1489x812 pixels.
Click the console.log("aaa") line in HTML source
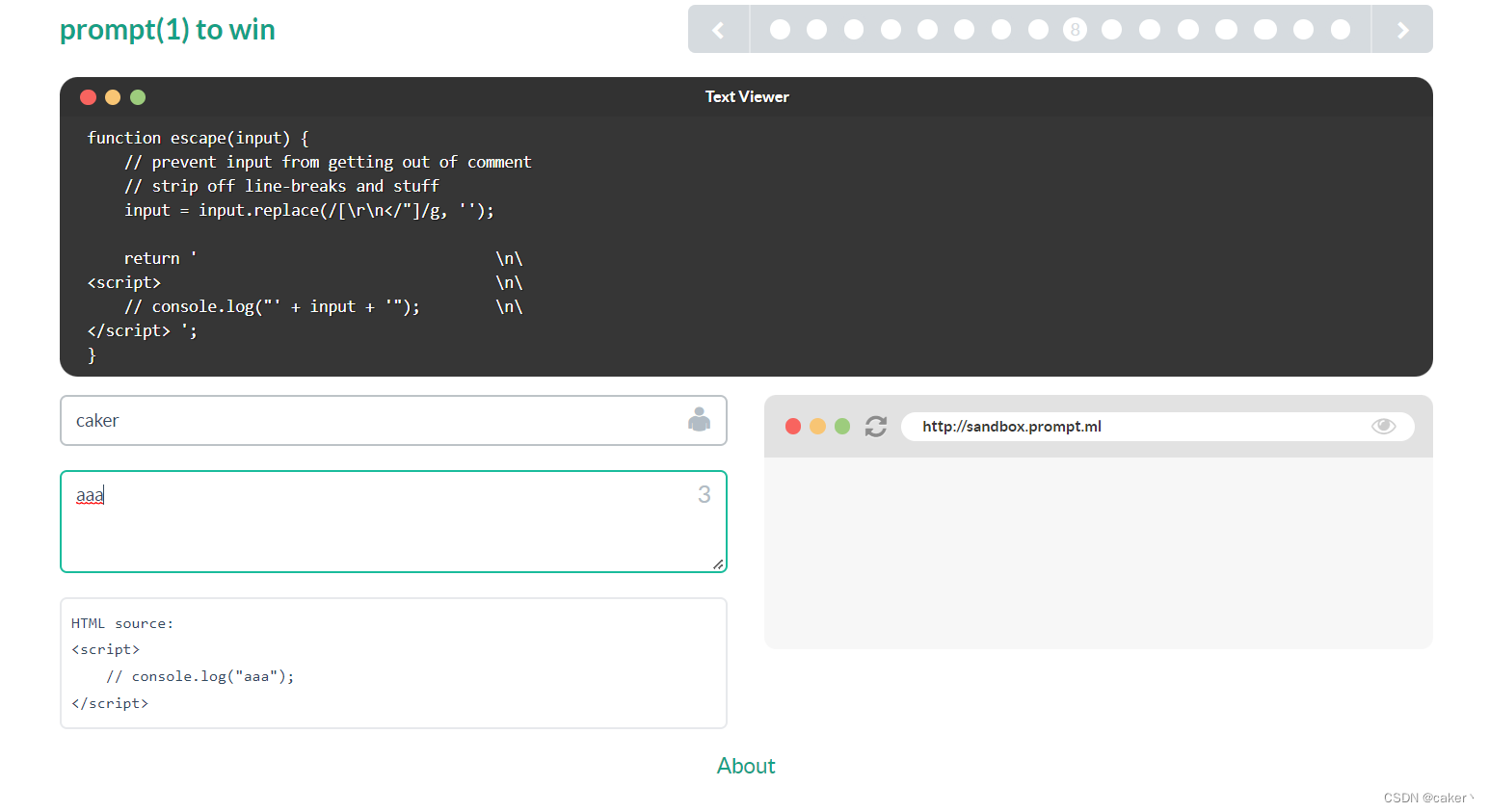click(x=199, y=676)
